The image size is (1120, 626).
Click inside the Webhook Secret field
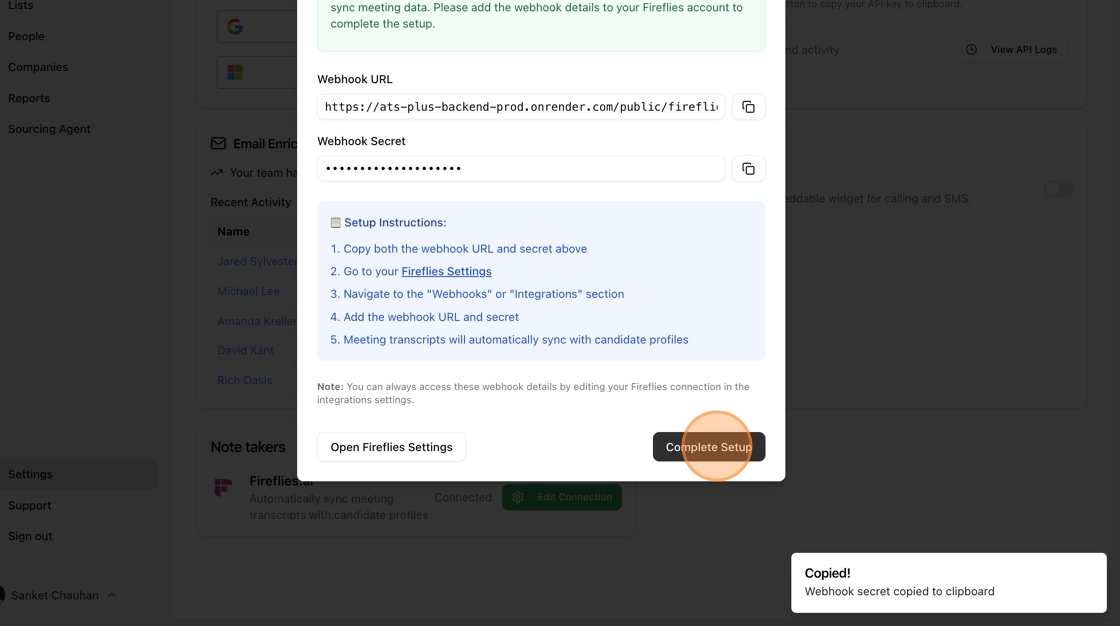521,169
